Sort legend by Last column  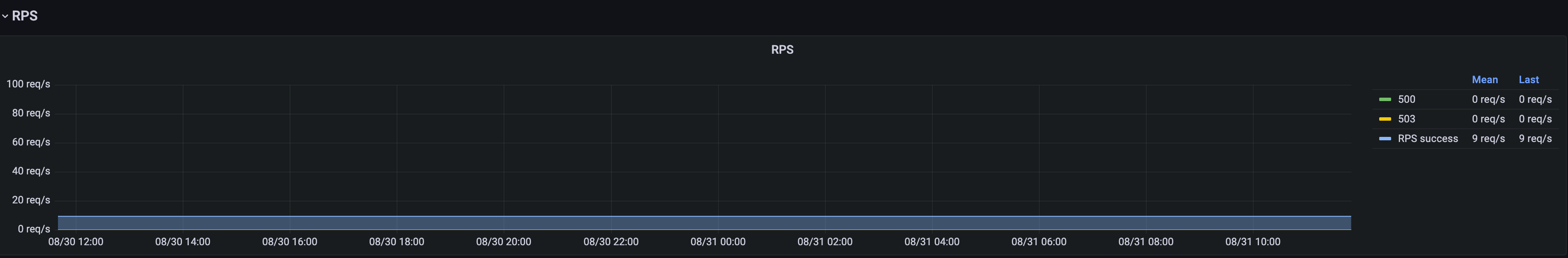1528,80
